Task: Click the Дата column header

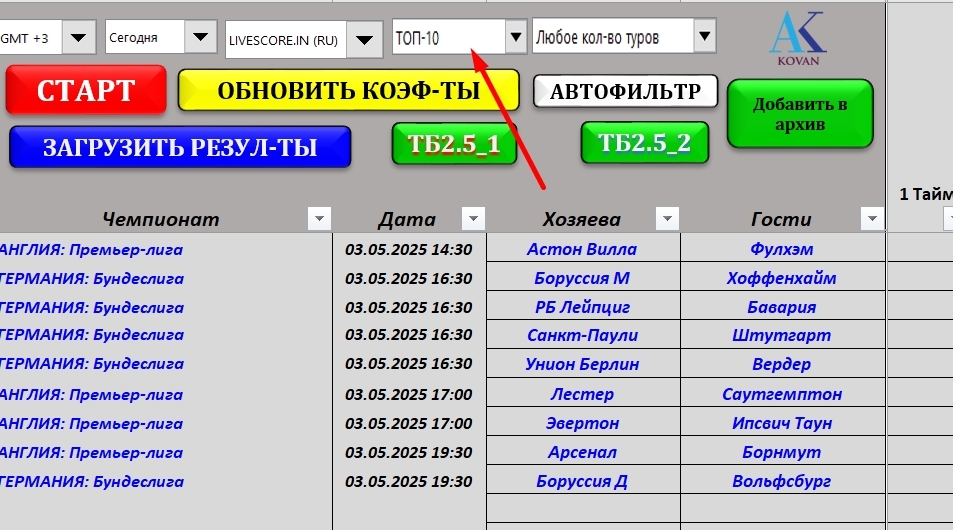Action: pos(407,219)
